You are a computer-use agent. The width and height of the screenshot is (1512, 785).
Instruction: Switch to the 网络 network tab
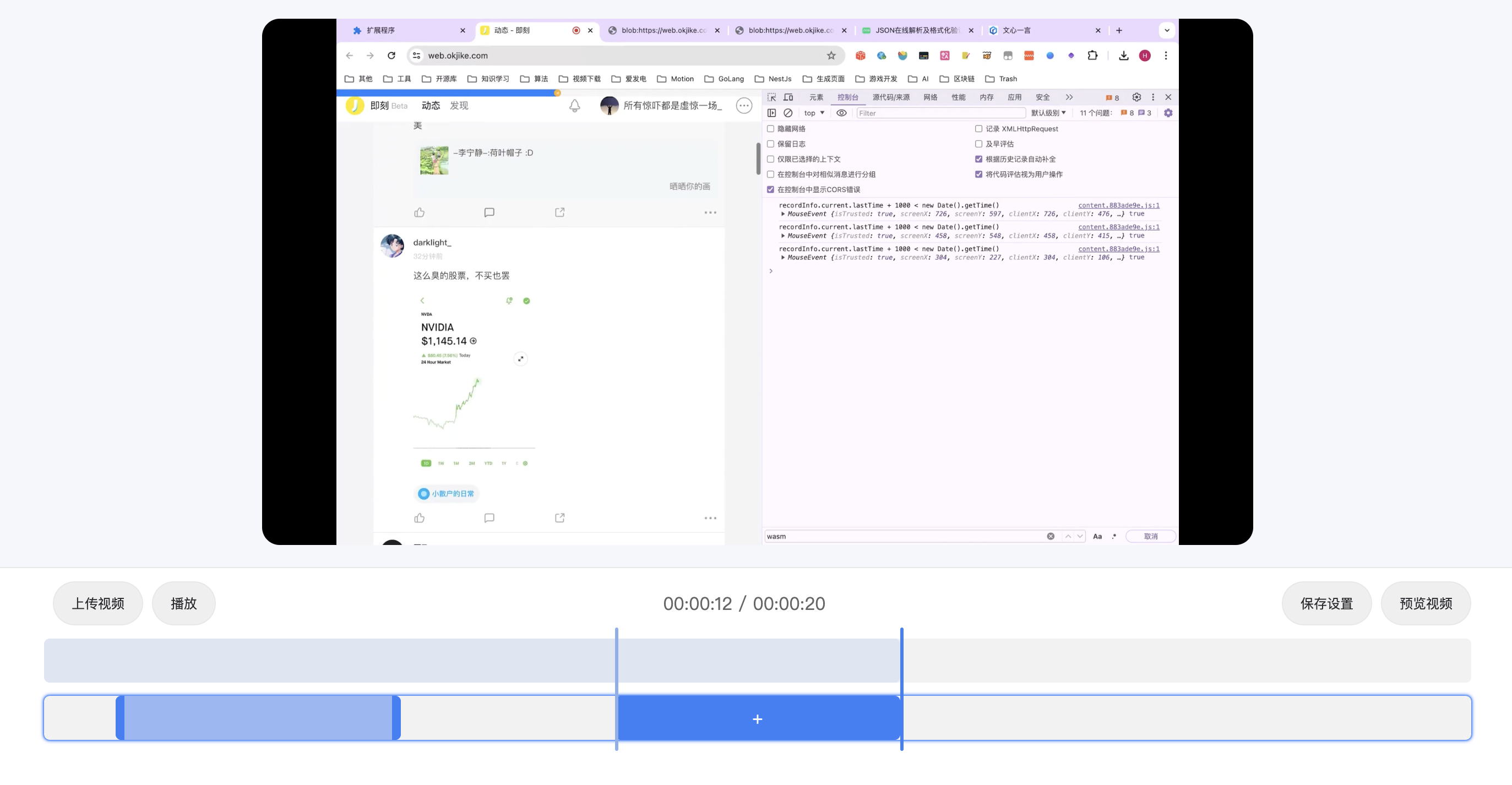(x=931, y=97)
